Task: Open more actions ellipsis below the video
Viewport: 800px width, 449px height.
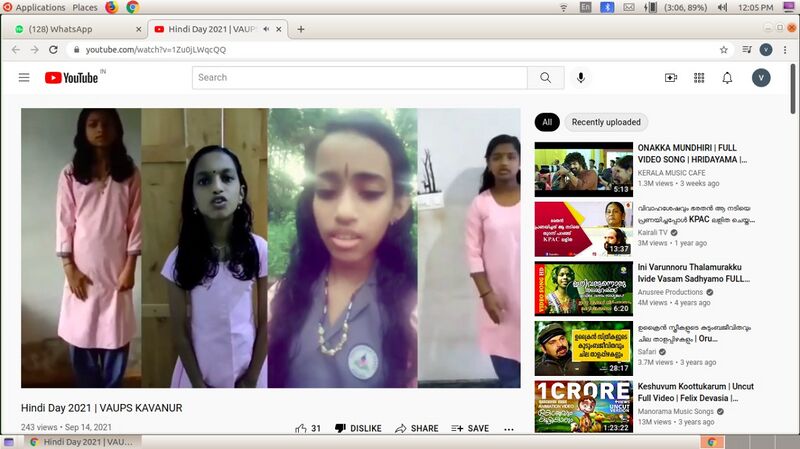Action: tap(509, 429)
